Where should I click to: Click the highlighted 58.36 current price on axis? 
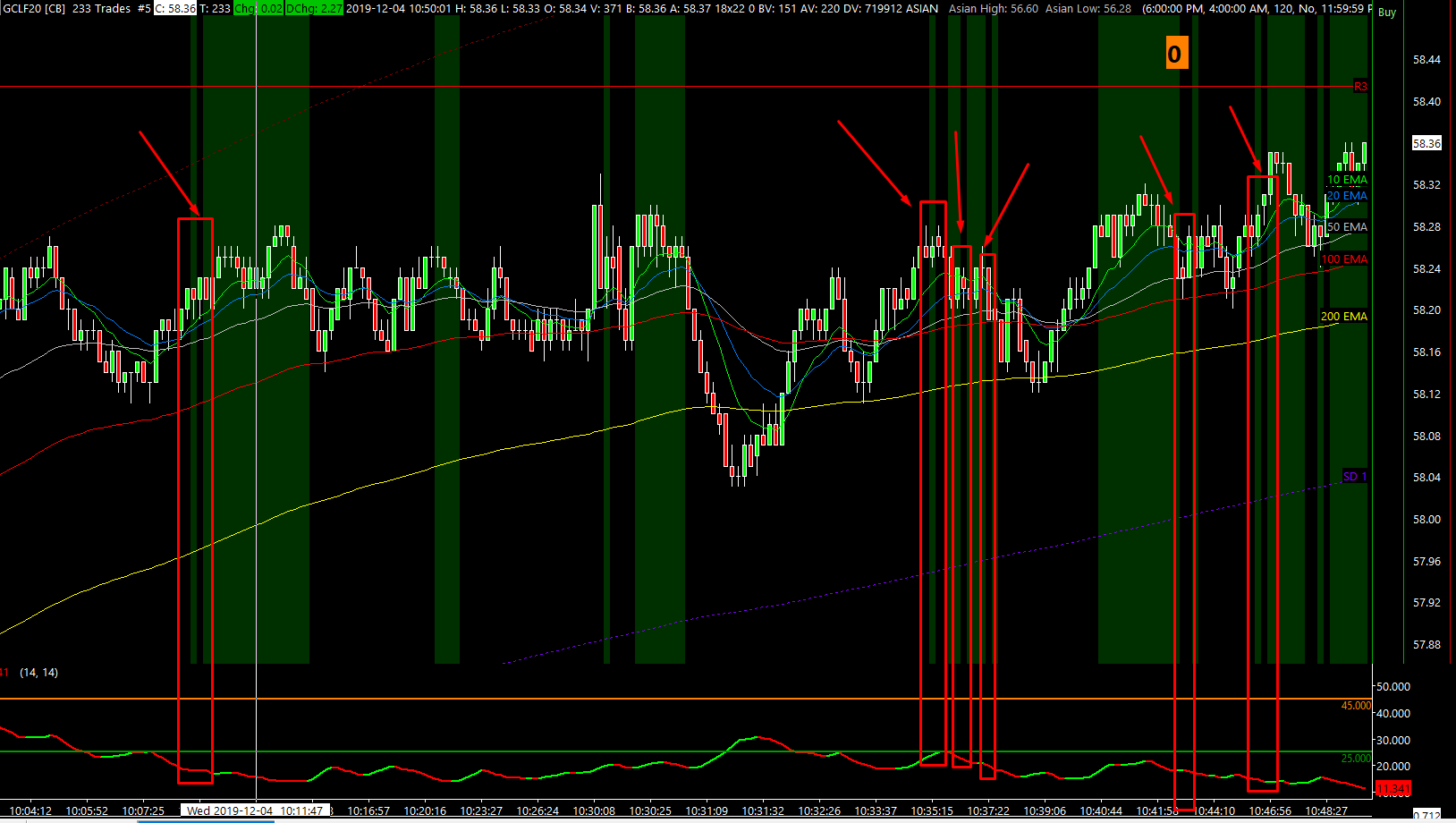[x=1426, y=143]
